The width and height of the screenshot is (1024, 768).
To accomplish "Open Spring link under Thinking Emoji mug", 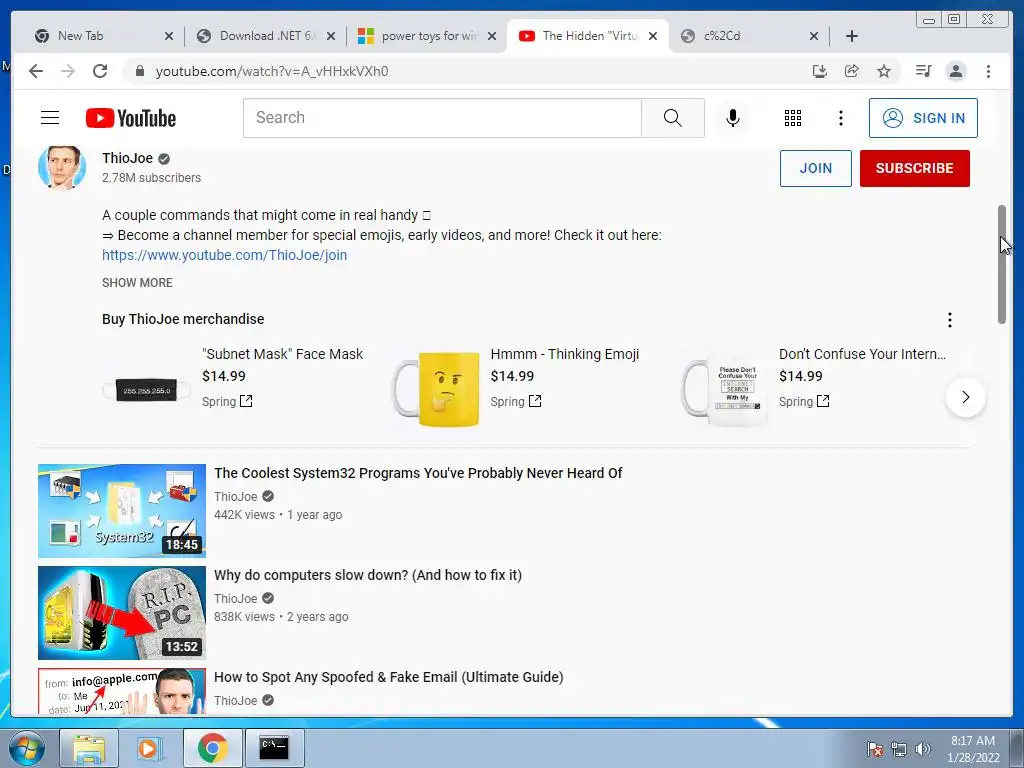I will 515,401.
